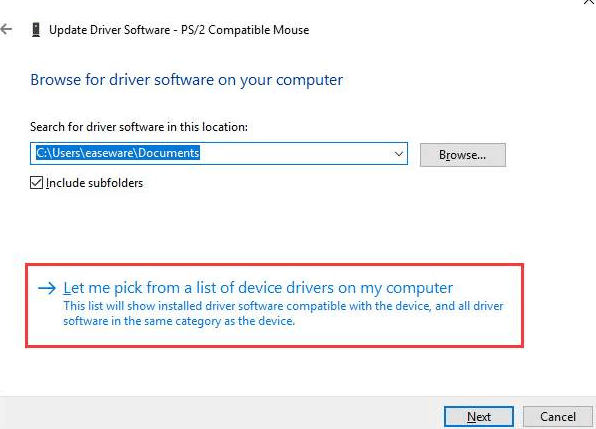Screen dimensions: 596x429
Task: Open the Browse... folder picker
Action: [463, 155]
